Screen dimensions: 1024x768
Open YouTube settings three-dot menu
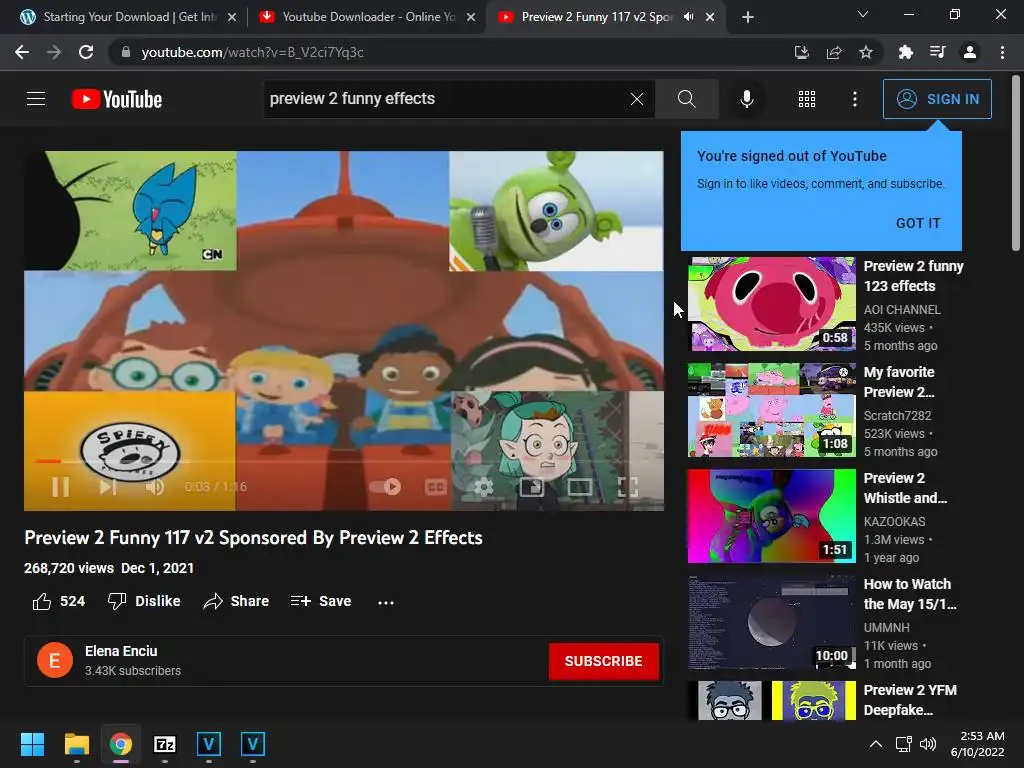855,99
